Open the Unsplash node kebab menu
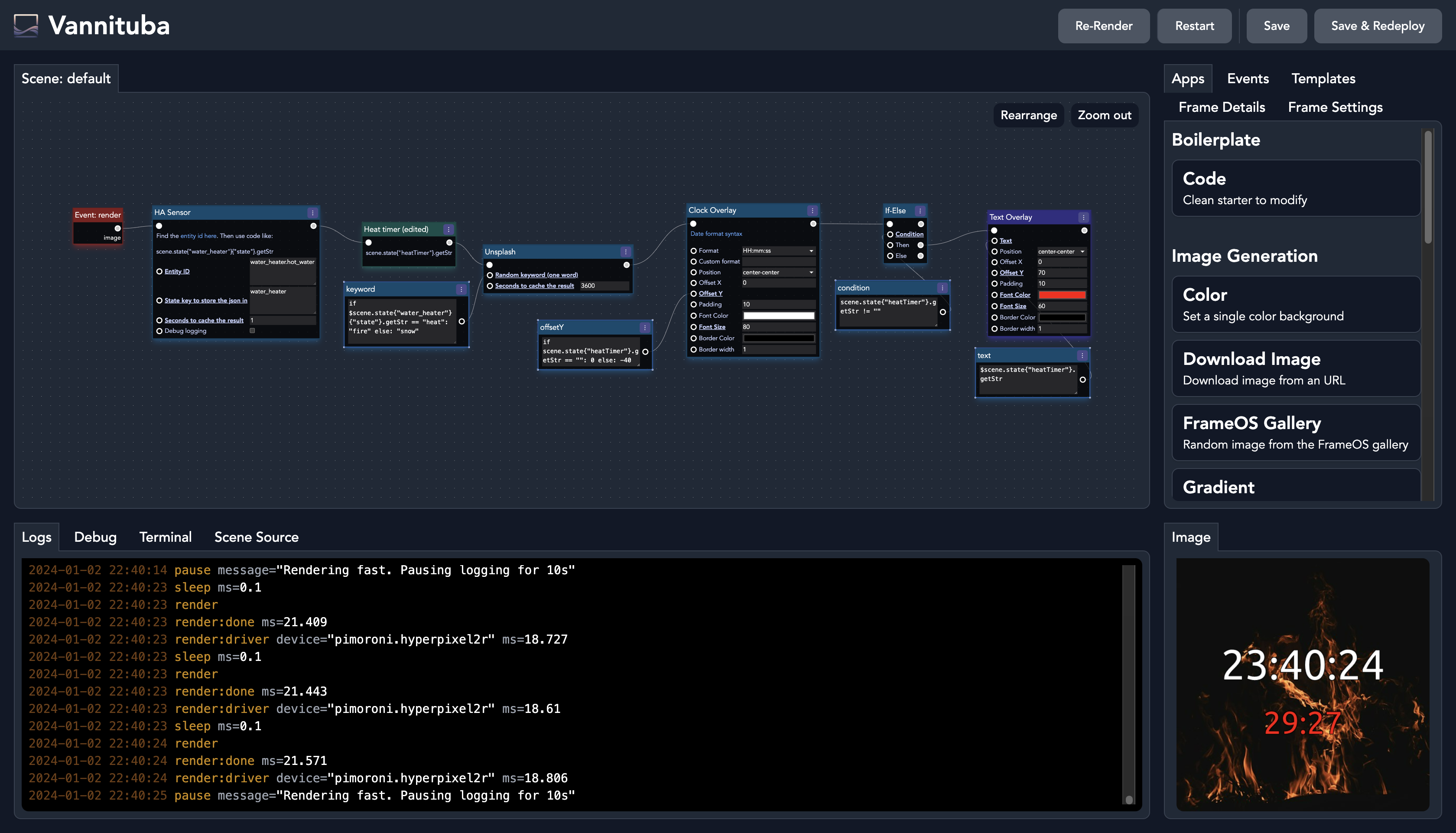Screen dimensions: 1456x833 [626, 252]
